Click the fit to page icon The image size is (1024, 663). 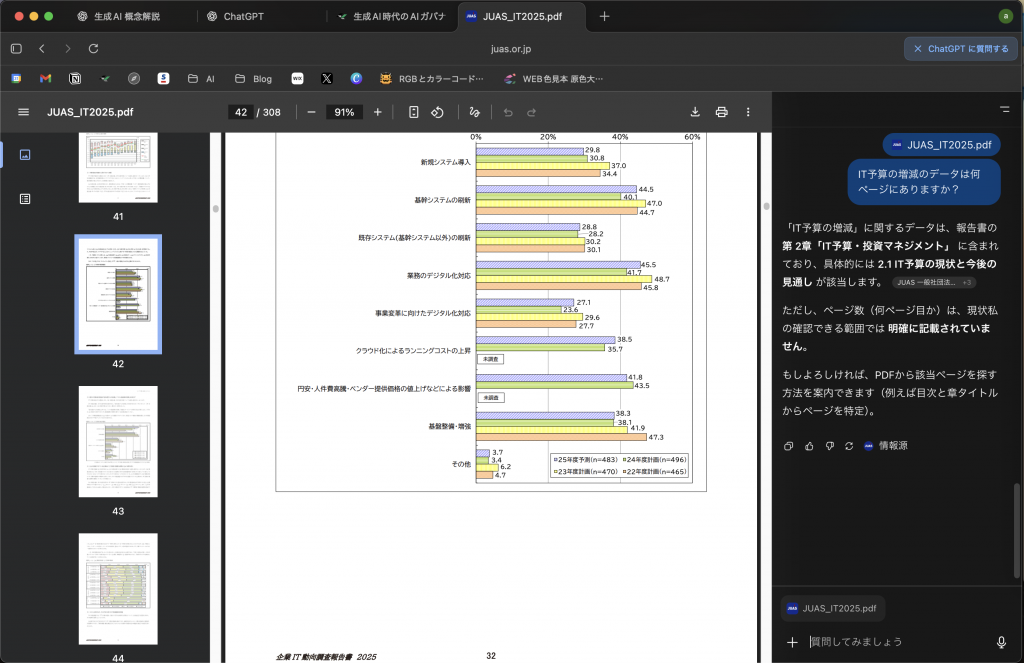[414, 112]
